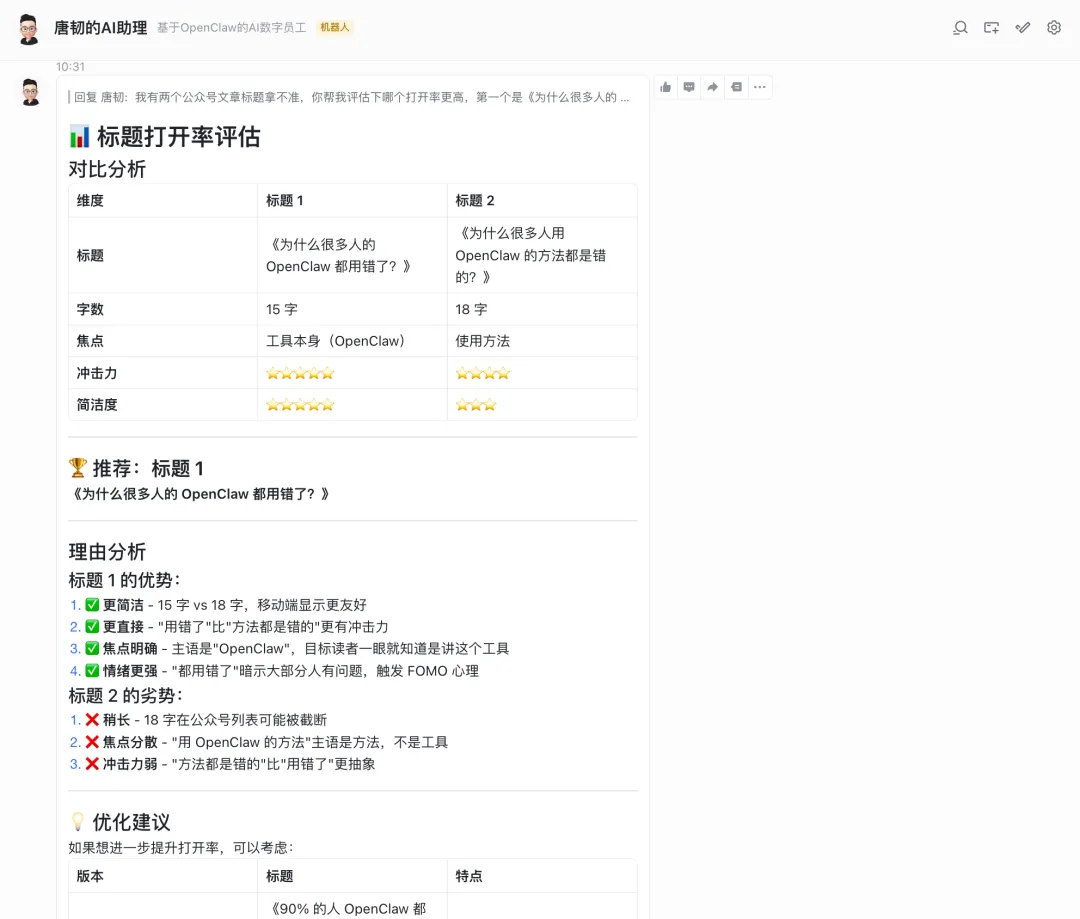Image resolution: width=1080 pixels, height=919 pixels.
Task: Click the line 如果想进一步提升打开率，可以考虑
Action: click(181, 847)
